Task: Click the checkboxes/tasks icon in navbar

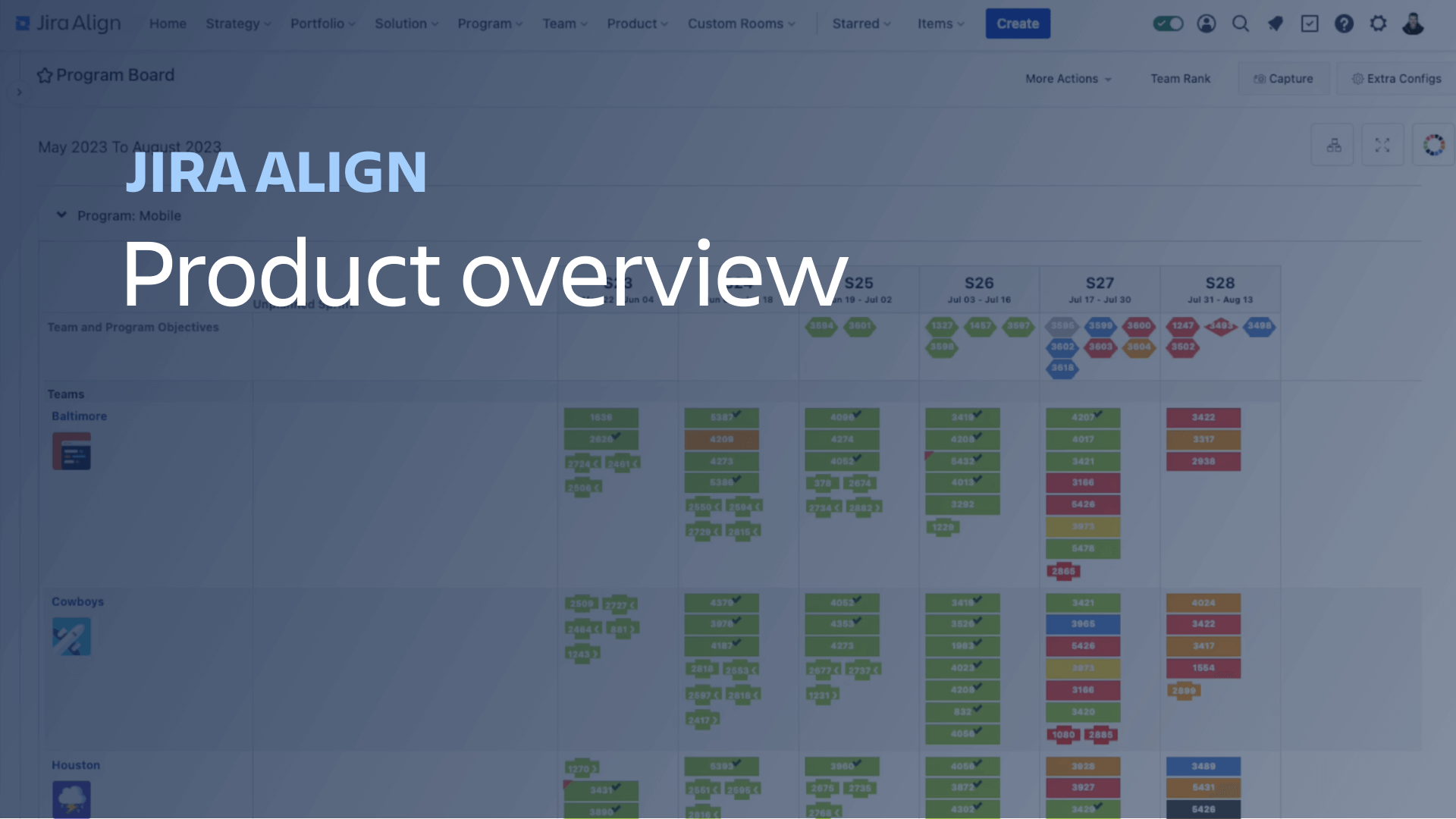Action: coord(1310,23)
